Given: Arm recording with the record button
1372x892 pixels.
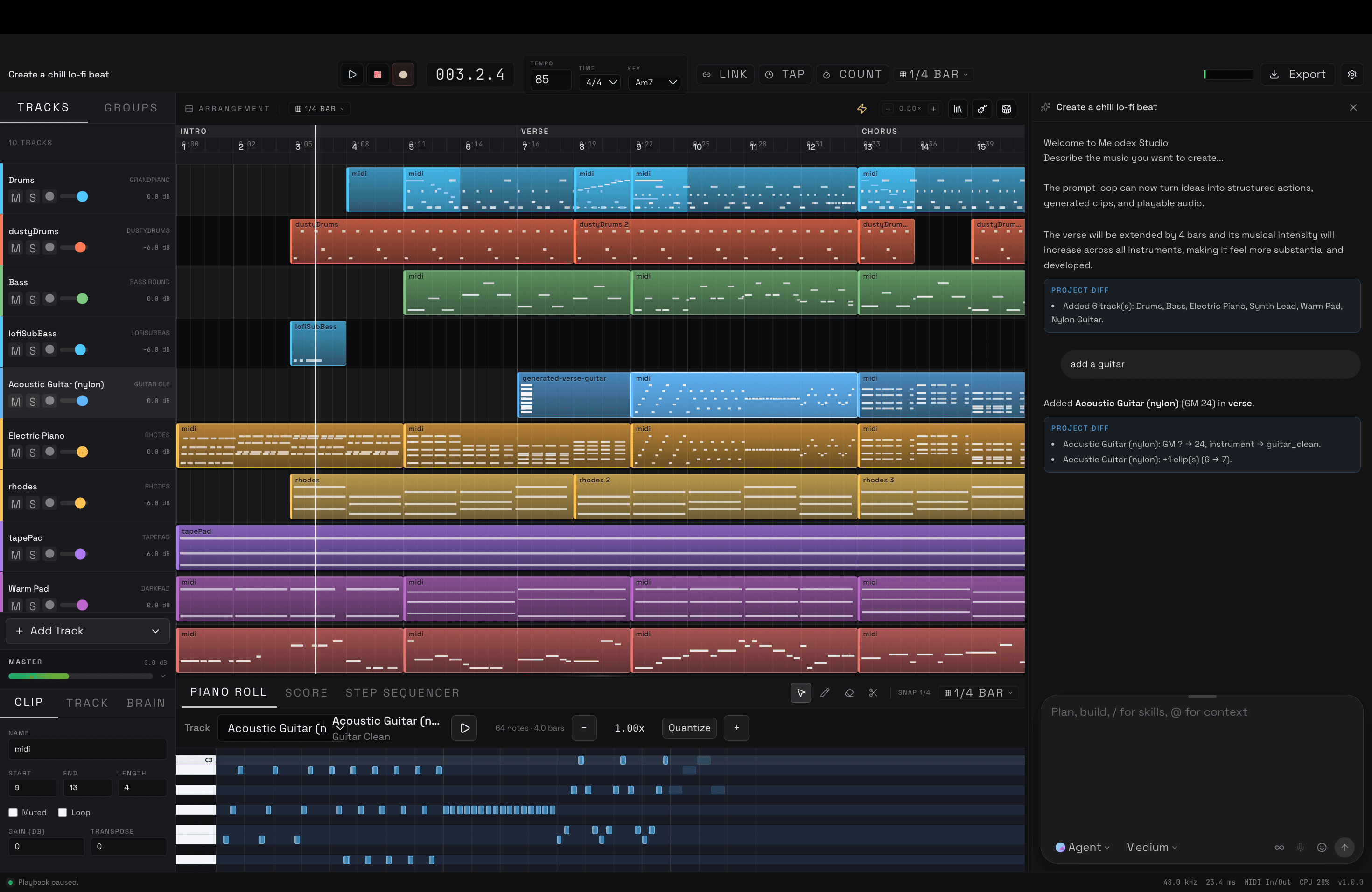Looking at the screenshot, I should point(403,74).
